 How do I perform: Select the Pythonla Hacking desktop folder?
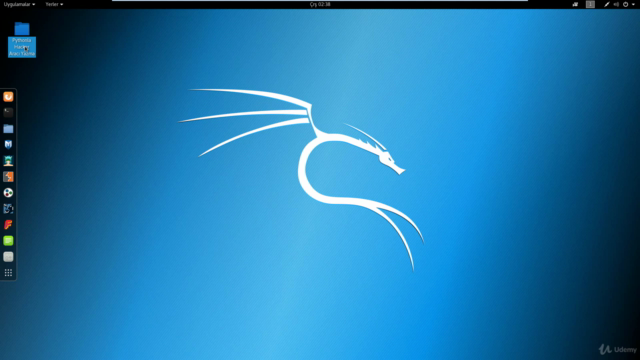pos(22,40)
